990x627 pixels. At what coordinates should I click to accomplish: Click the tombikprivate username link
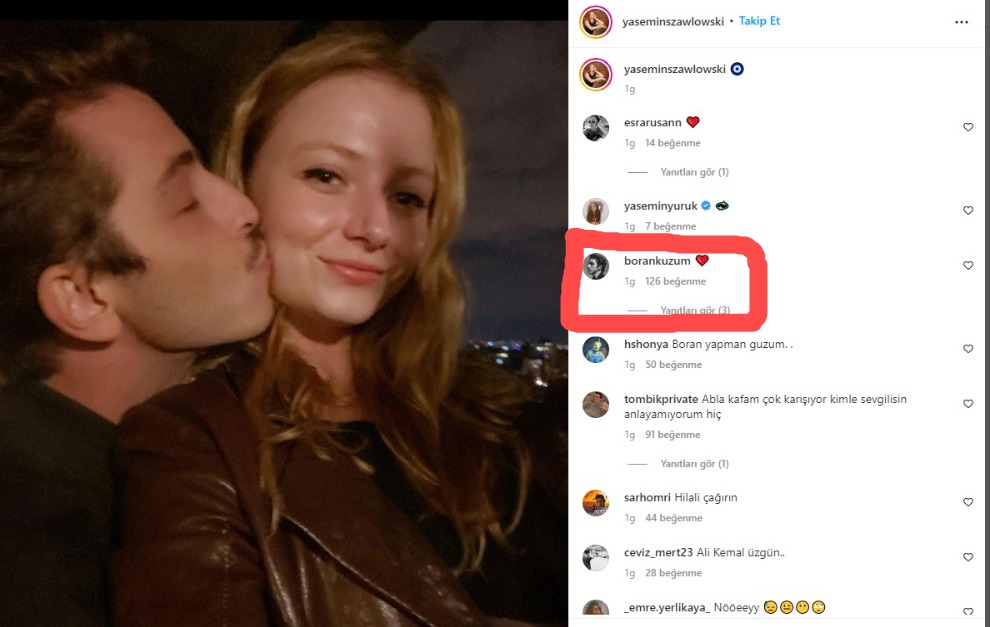660,399
